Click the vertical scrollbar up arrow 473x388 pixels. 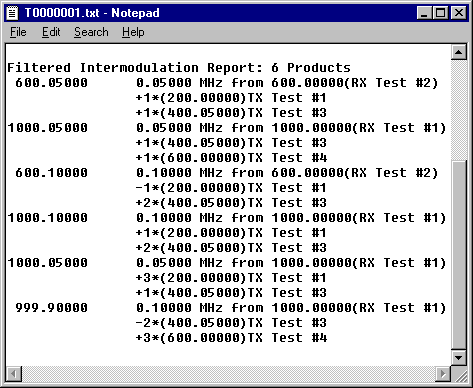[x=459, y=52]
